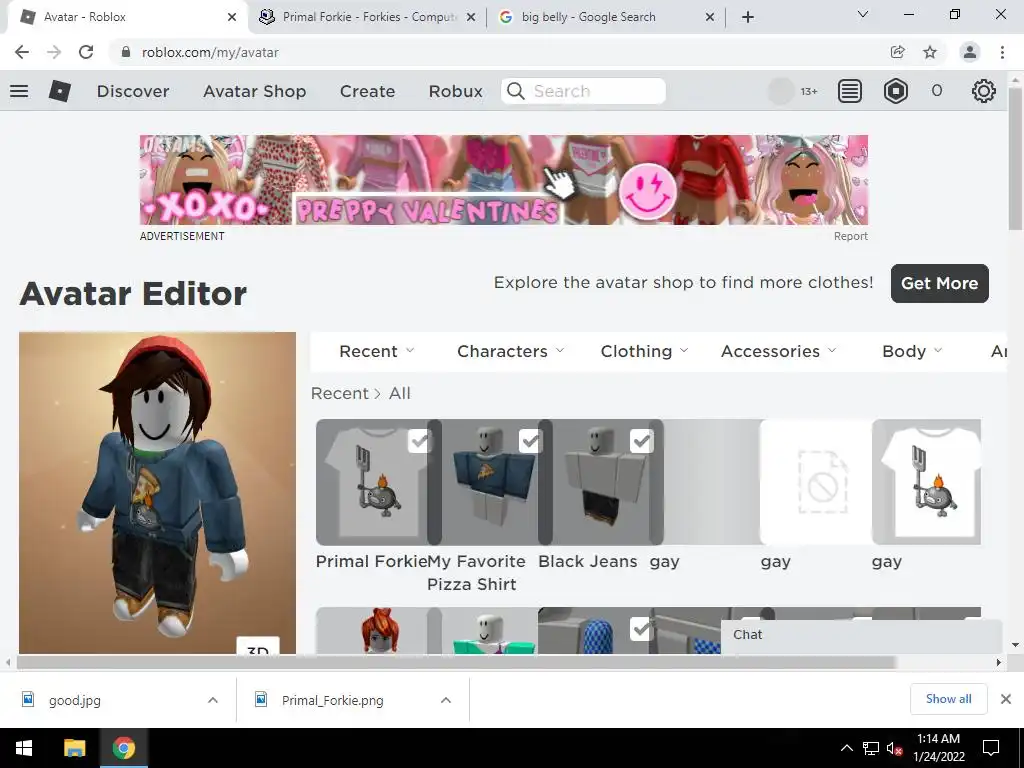
Task: Uncheck the Black Jeans item
Action: (x=641, y=441)
